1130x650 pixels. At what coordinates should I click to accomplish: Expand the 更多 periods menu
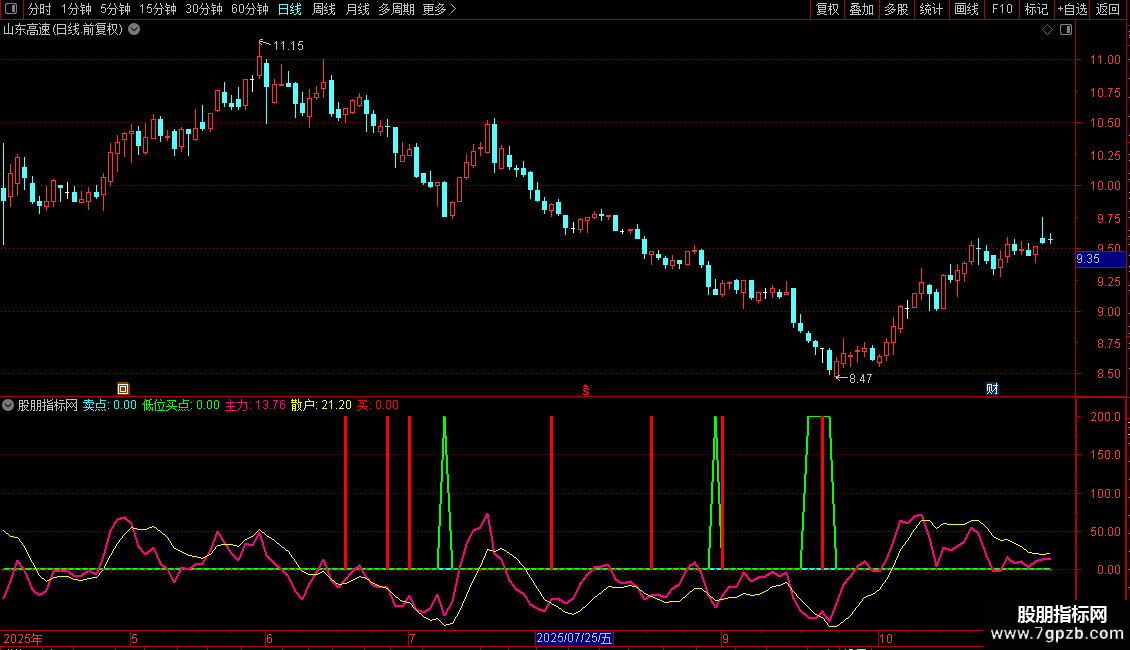(439, 9)
